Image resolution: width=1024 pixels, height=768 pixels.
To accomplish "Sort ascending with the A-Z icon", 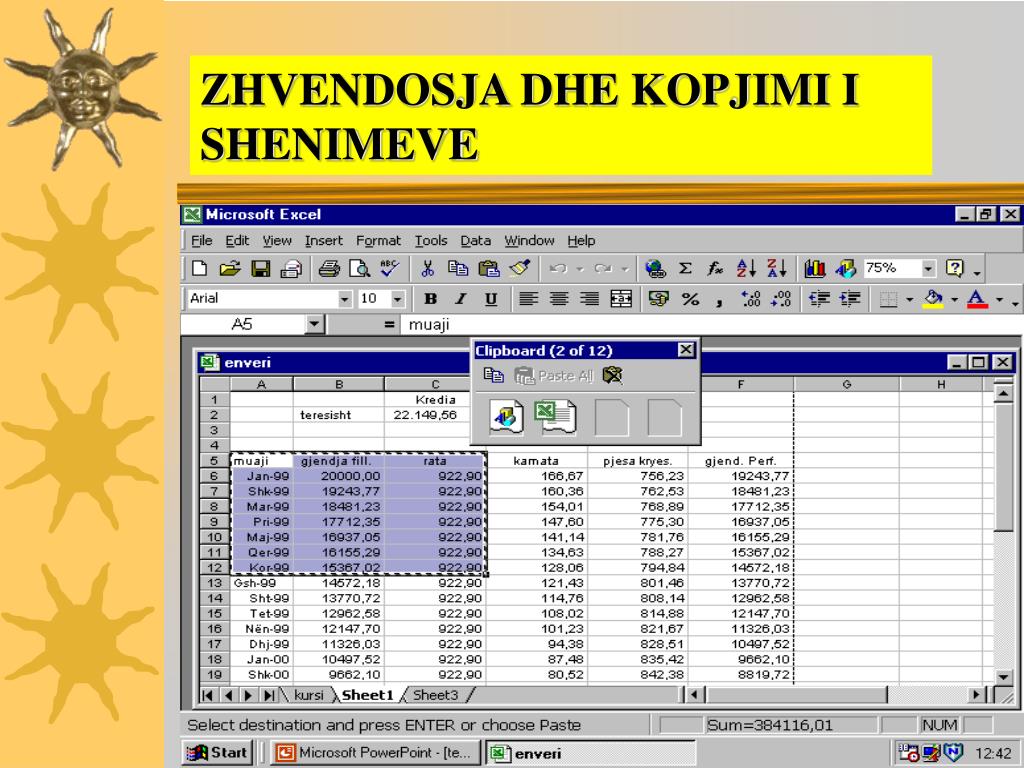I will 746,268.
